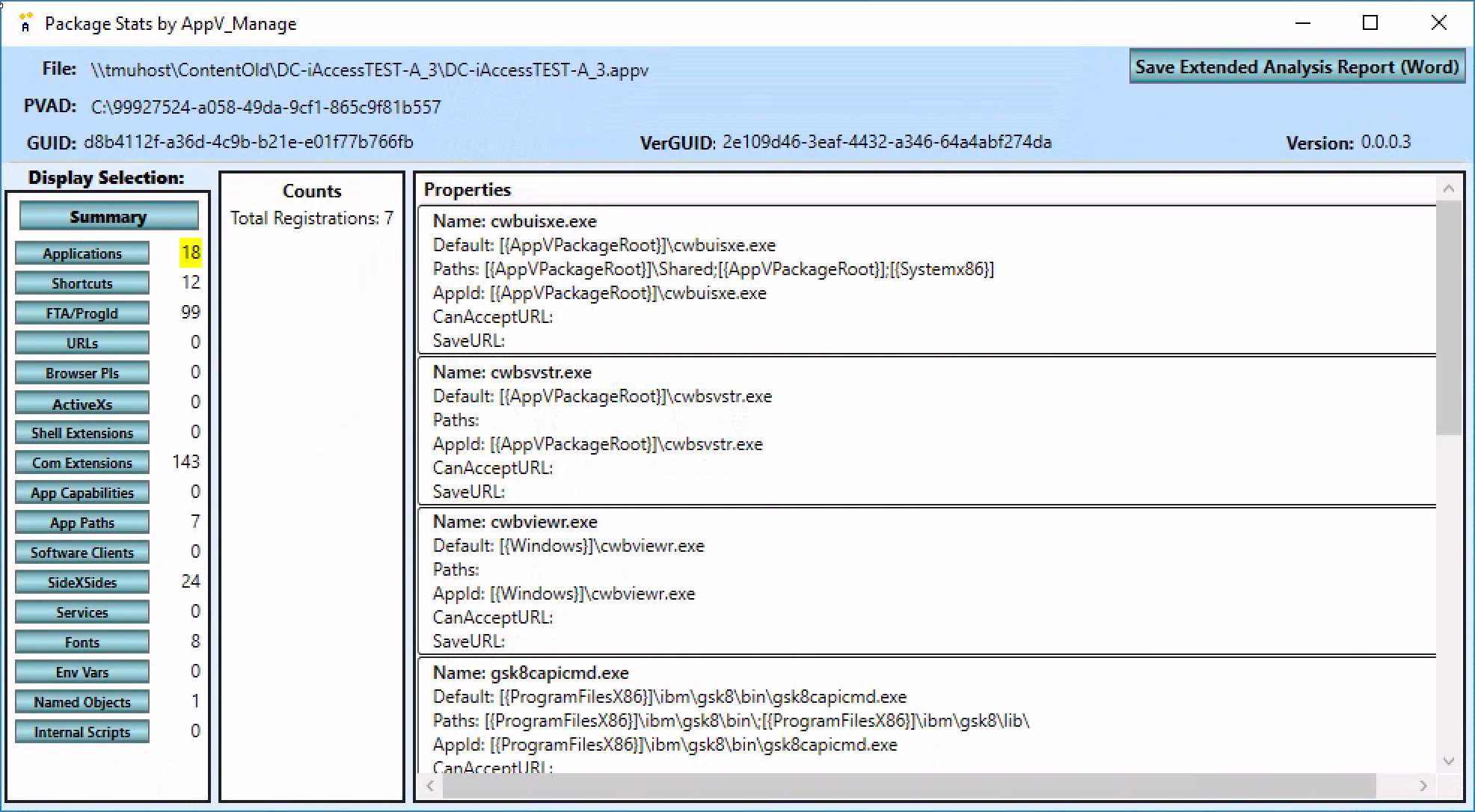The width and height of the screenshot is (1475, 812).
Task: Open the Com Extensions section
Action: pos(82,463)
